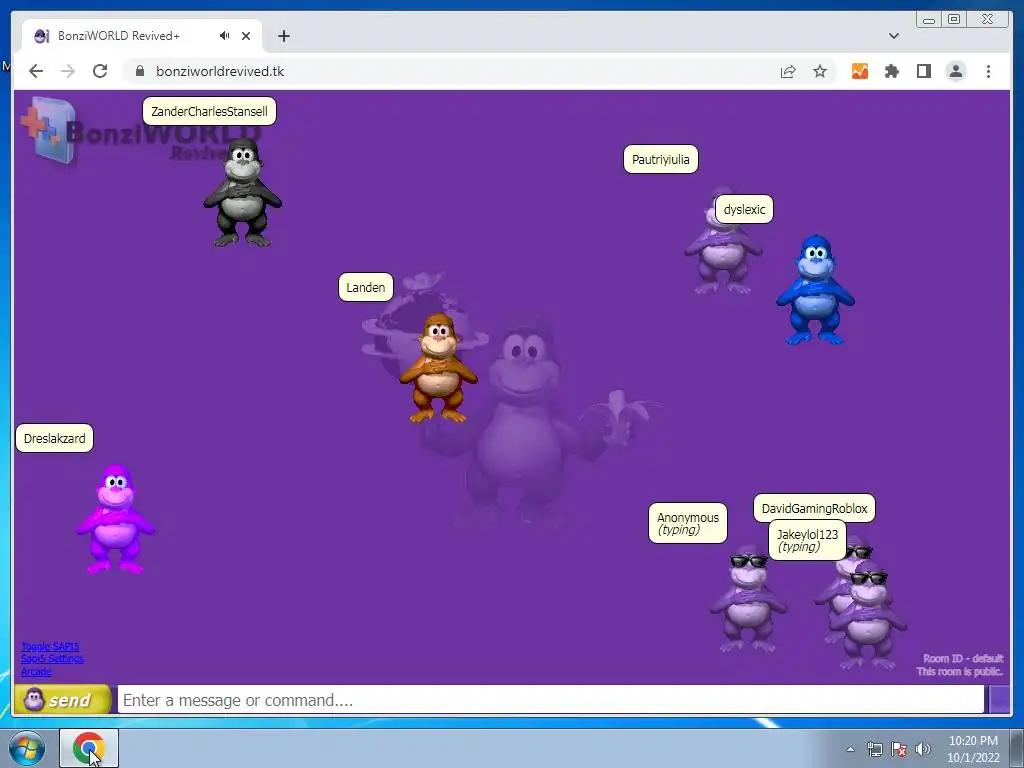Click the send button

point(63,700)
